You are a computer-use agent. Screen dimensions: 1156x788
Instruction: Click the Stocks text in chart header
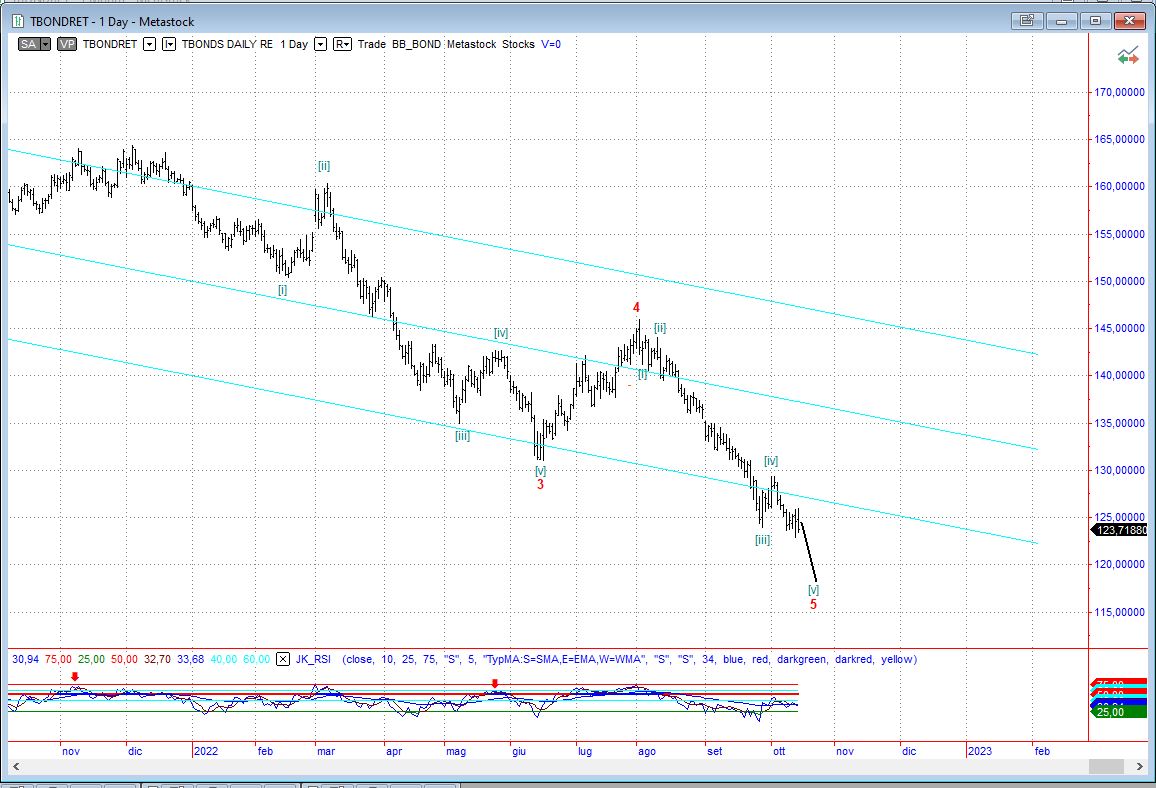coord(518,44)
